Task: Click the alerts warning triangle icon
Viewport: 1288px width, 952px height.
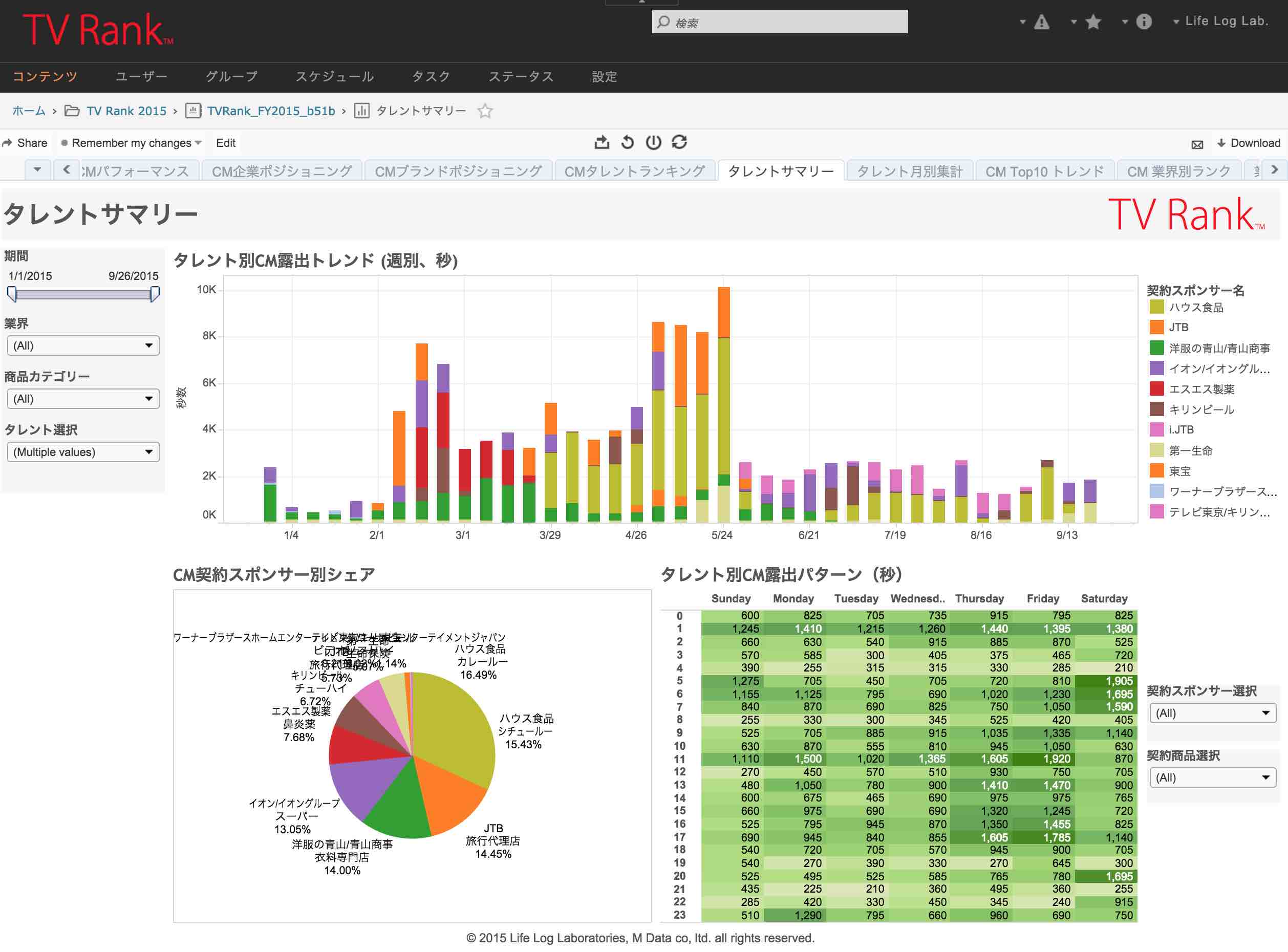Action: click(x=1041, y=22)
